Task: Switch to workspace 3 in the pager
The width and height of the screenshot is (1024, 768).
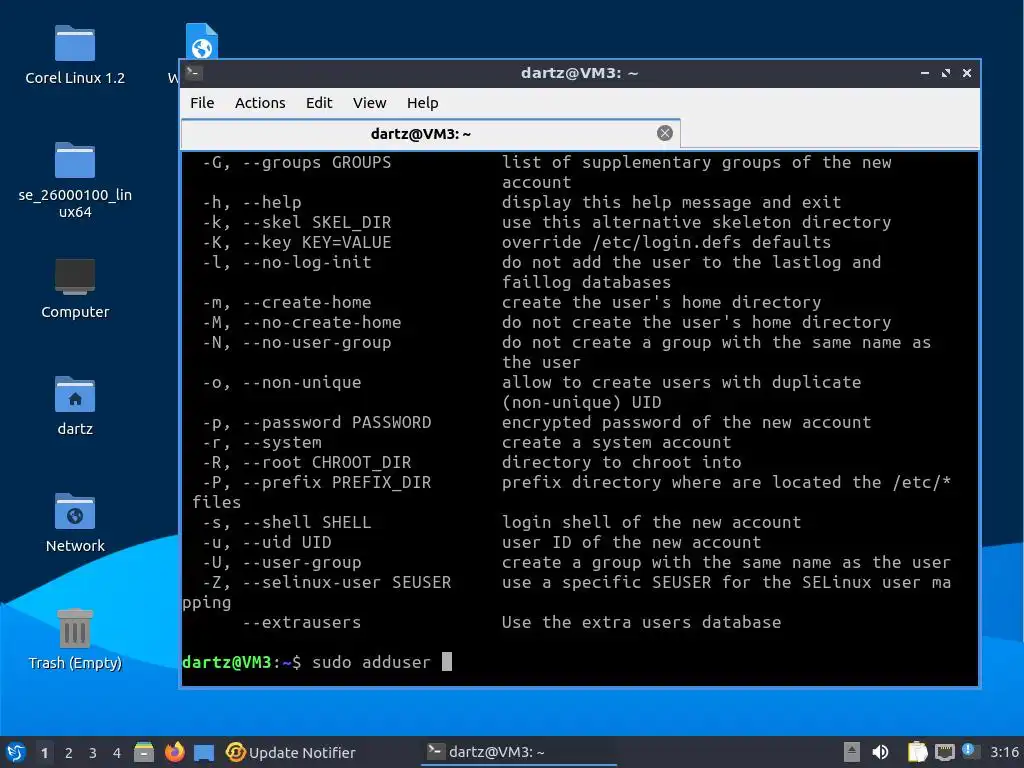Action: (x=93, y=753)
